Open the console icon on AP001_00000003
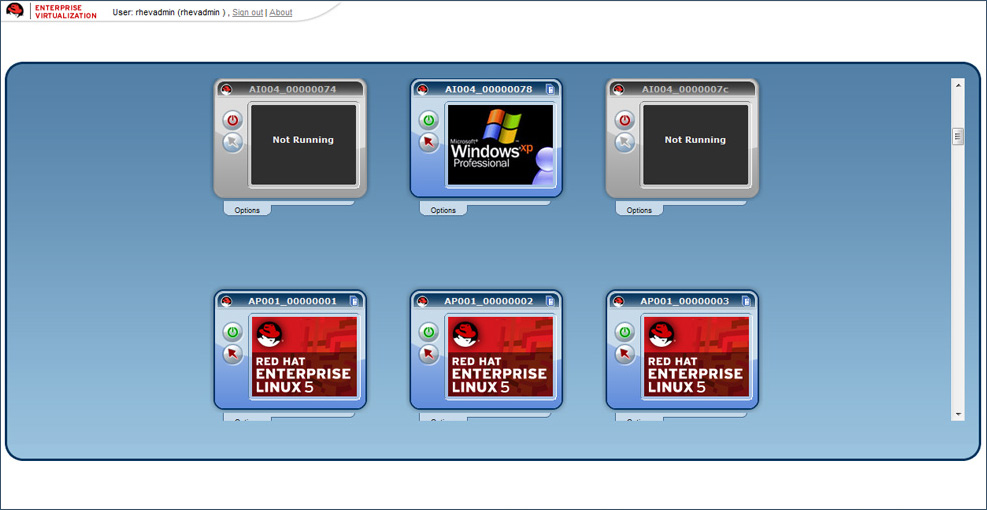 (x=624, y=354)
